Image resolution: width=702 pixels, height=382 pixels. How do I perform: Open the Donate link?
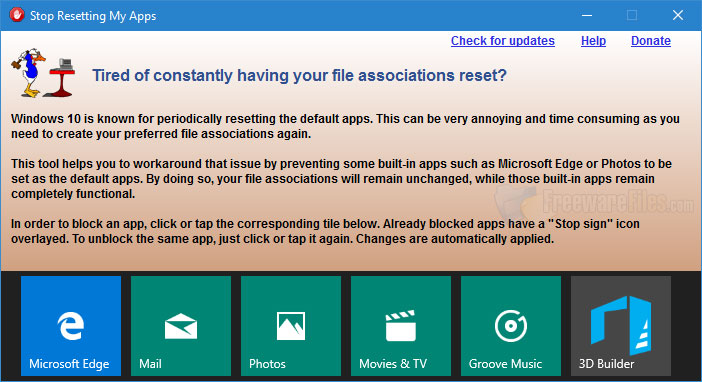point(651,41)
